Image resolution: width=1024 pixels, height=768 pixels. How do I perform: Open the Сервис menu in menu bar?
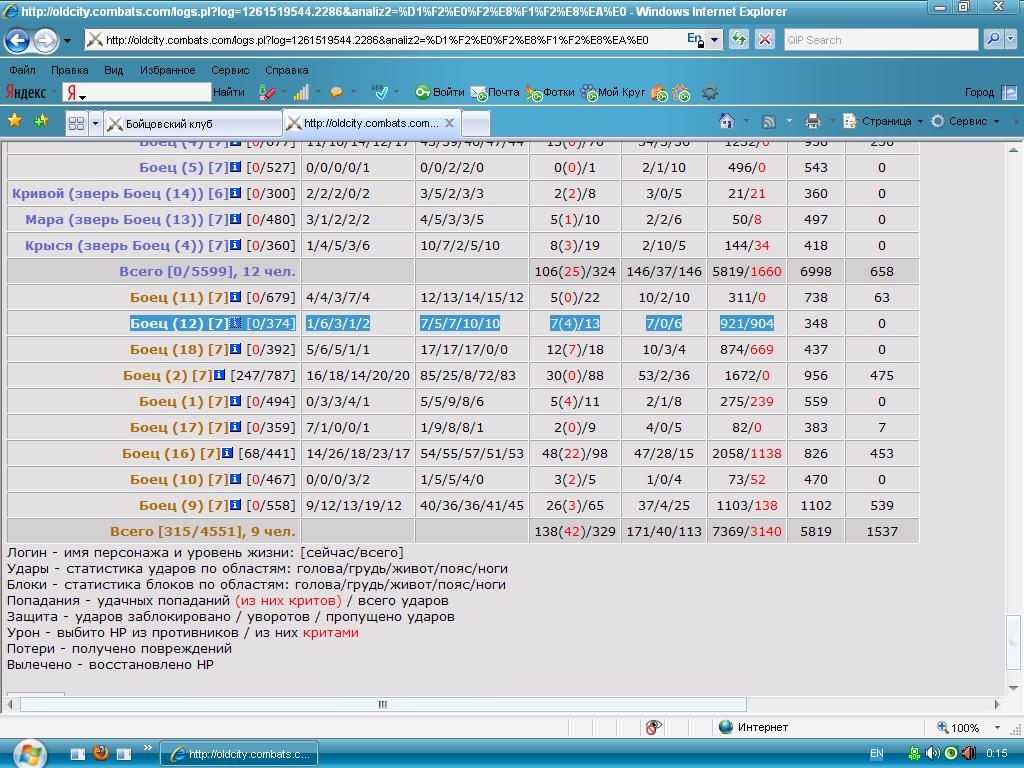(230, 70)
